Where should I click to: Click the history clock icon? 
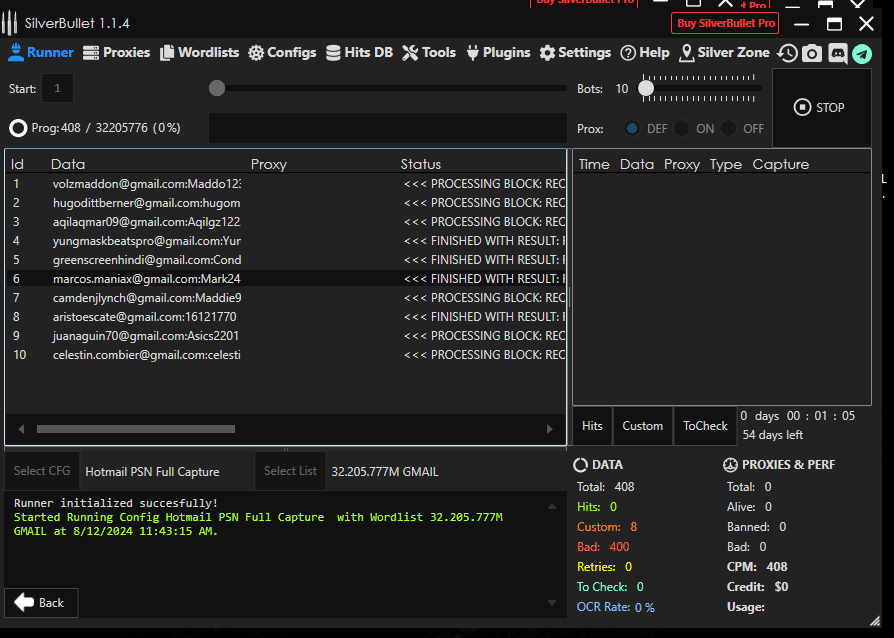(x=788, y=53)
